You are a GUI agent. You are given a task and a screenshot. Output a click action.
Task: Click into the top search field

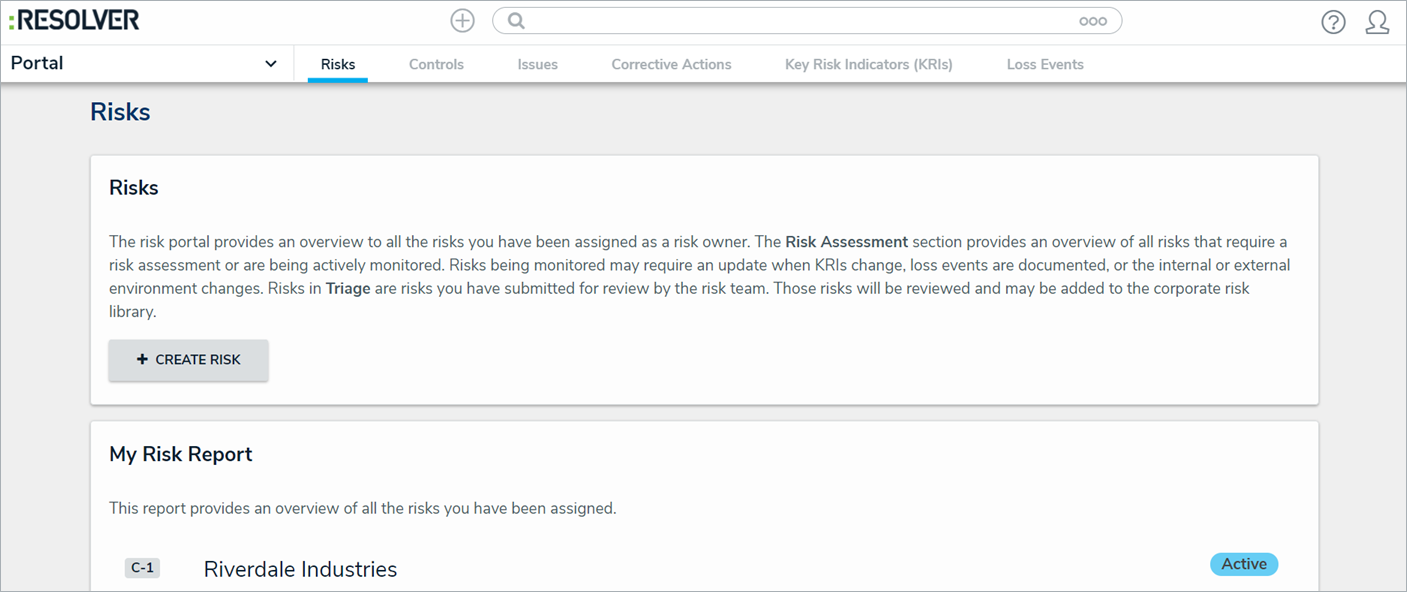pos(806,21)
